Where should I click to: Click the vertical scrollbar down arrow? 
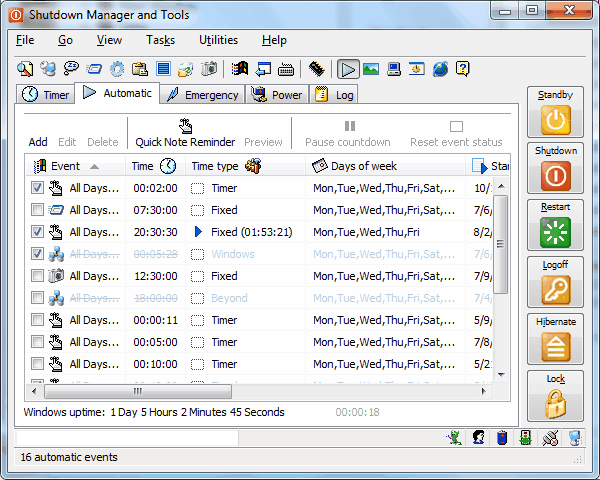tap(501, 375)
